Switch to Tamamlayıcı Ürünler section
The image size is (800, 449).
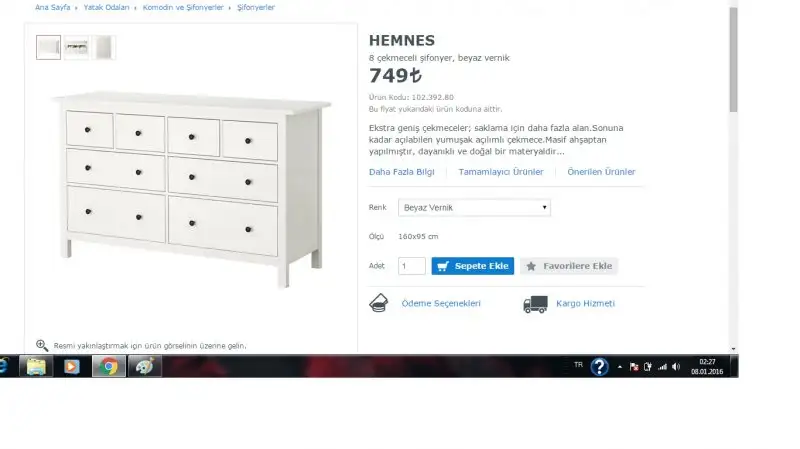(x=501, y=172)
